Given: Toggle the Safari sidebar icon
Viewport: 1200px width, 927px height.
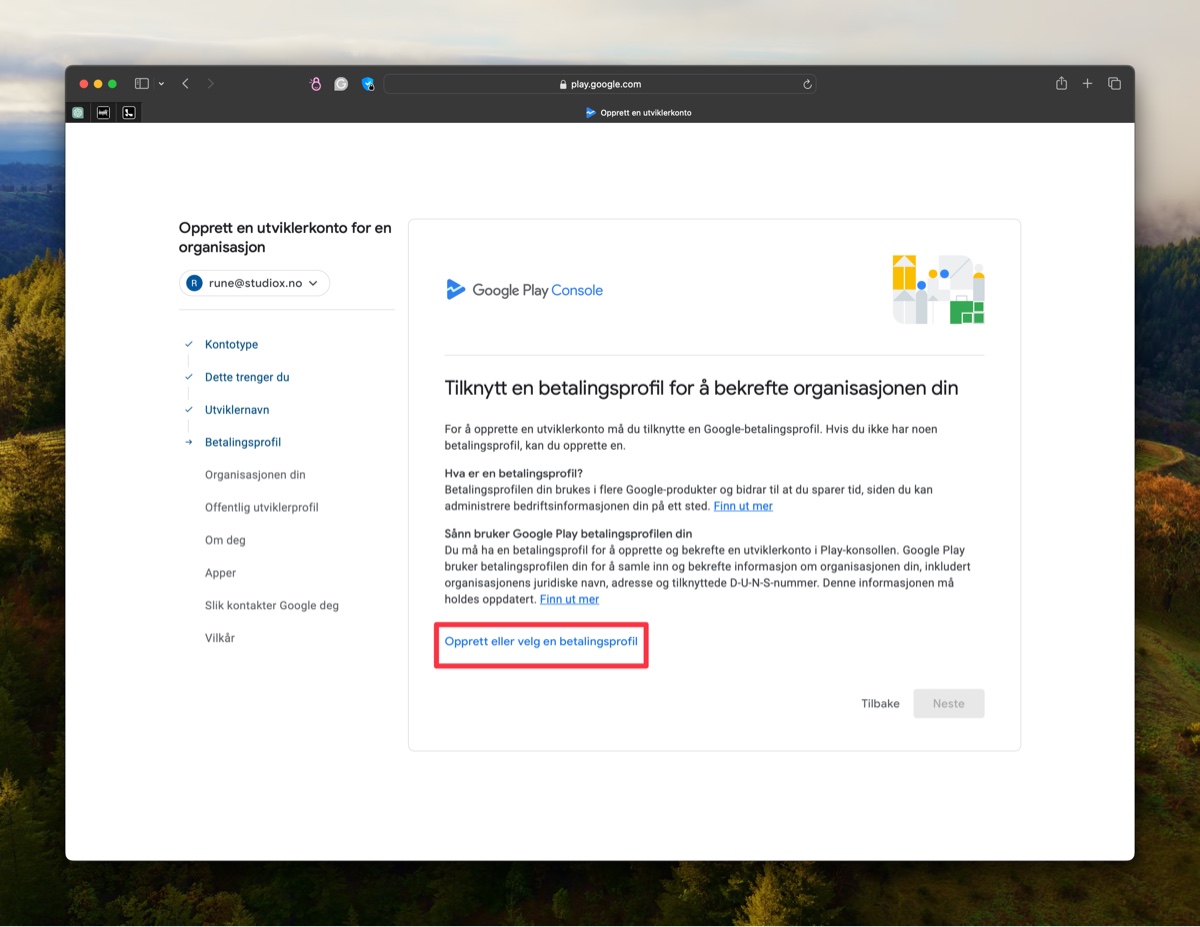Looking at the screenshot, I should (x=142, y=84).
